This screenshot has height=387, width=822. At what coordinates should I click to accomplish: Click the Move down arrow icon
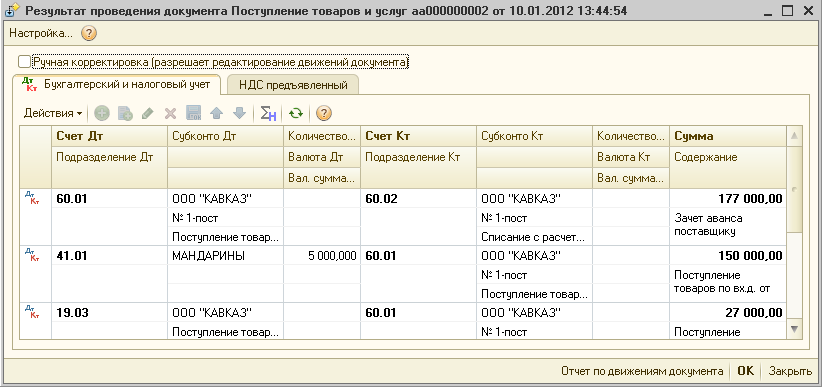[x=239, y=113]
